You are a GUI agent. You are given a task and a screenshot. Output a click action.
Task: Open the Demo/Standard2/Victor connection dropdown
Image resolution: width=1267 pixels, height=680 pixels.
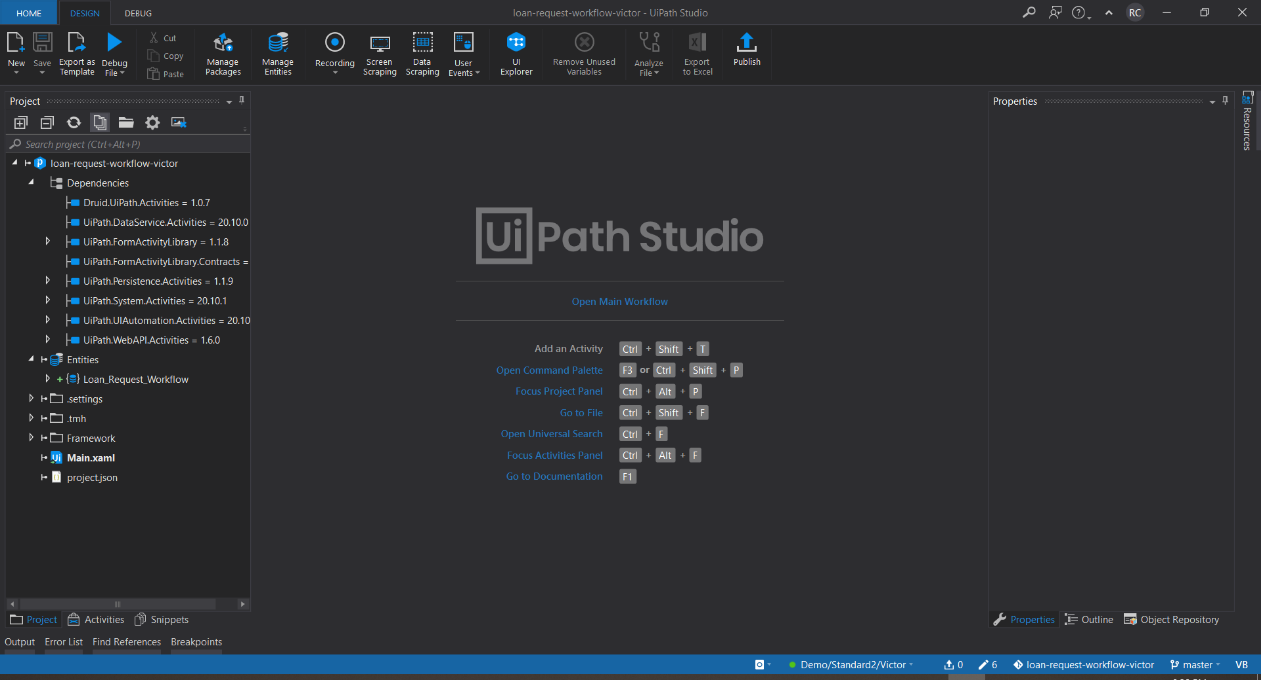tap(852, 664)
